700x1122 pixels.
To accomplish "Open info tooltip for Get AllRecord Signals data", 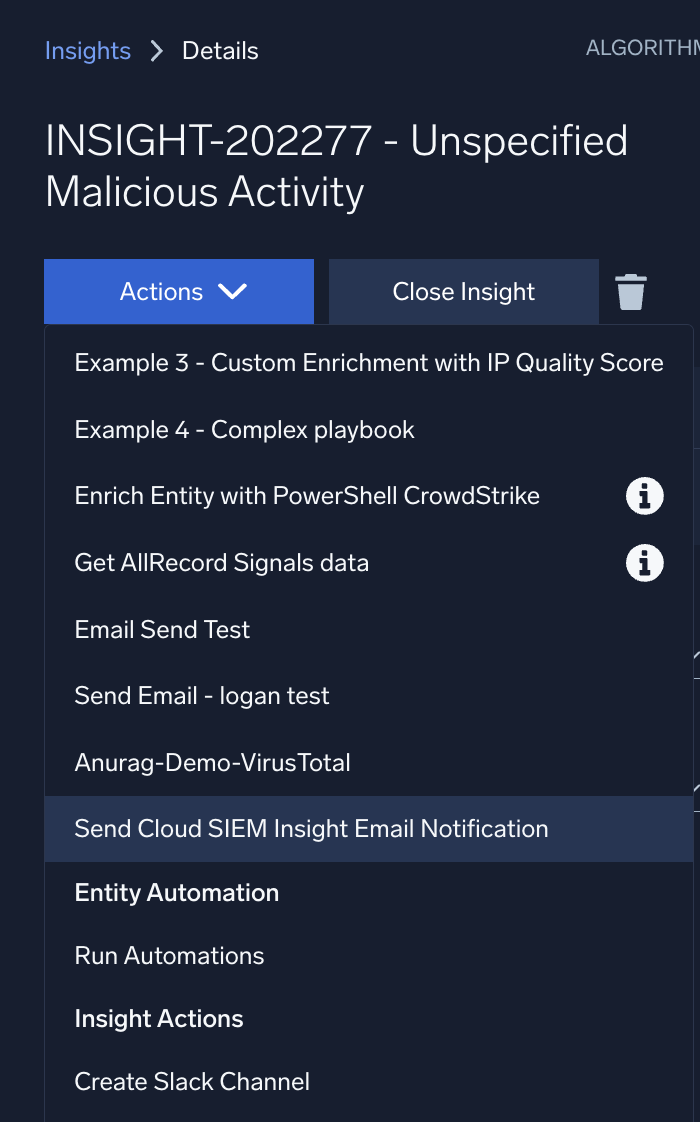I will (x=645, y=562).
